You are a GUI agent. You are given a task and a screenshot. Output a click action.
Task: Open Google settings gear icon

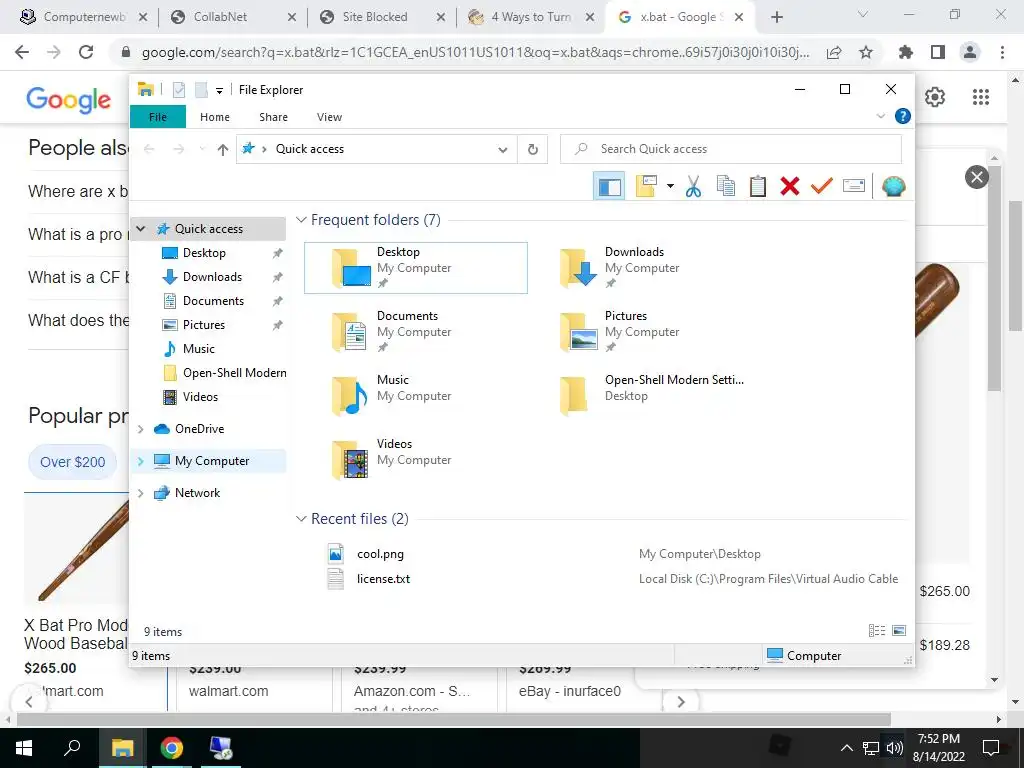pos(935,97)
